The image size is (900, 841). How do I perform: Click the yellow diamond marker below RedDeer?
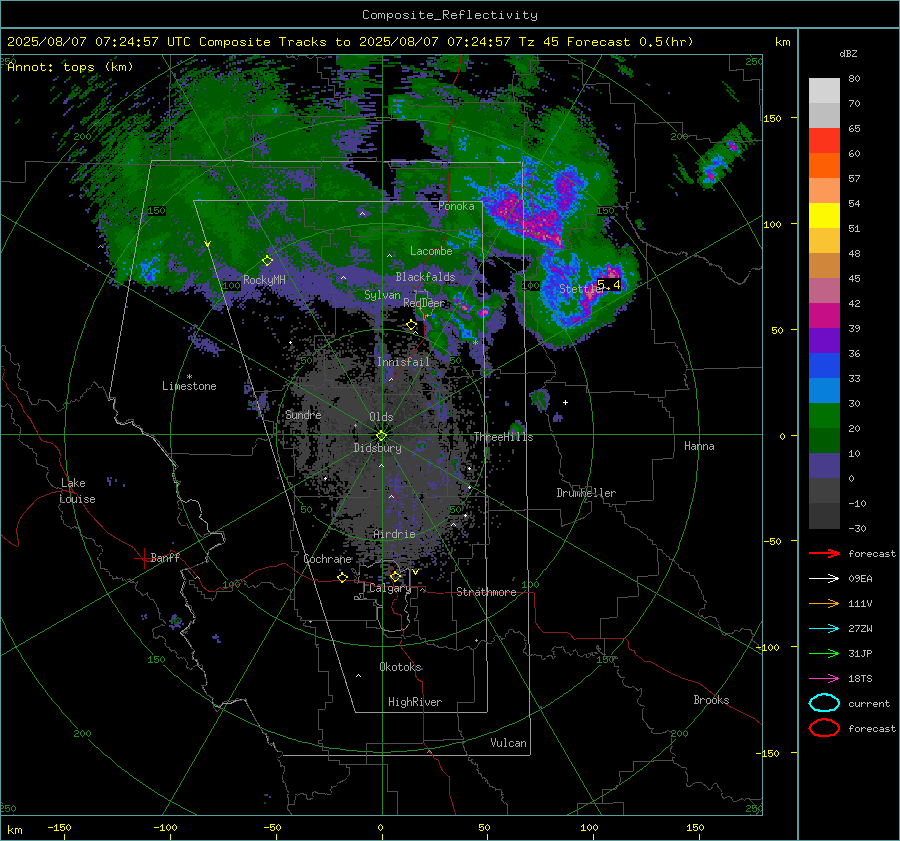[x=412, y=325]
